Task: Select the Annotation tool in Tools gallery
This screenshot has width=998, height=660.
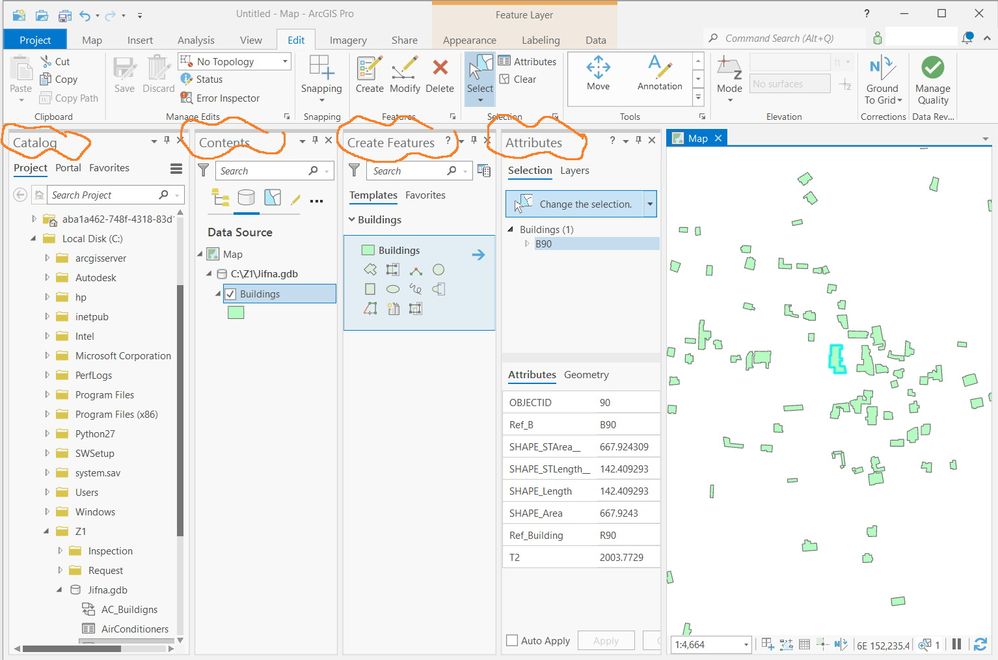Action: (x=659, y=73)
